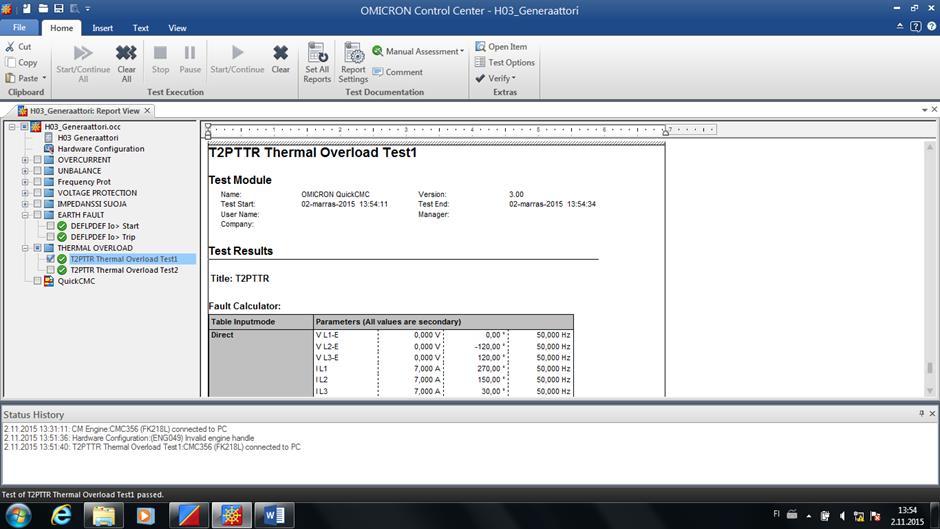Tick the DEFLPDEF Io> Start checkbox
Image resolution: width=940 pixels, height=529 pixels.
point(50,226)
